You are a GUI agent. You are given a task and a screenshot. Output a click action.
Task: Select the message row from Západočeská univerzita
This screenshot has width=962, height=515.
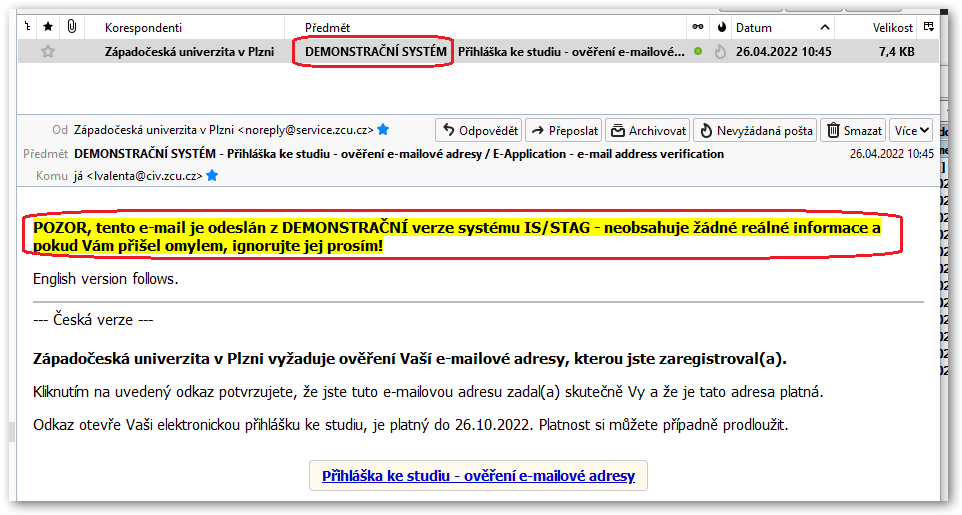(x=479, y=52)
